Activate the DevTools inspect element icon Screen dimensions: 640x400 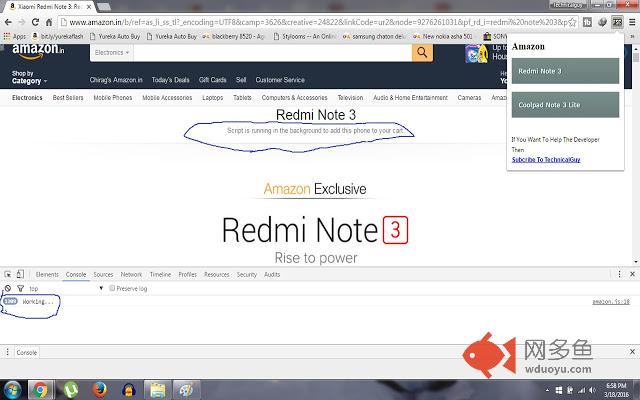click(8, 274)
